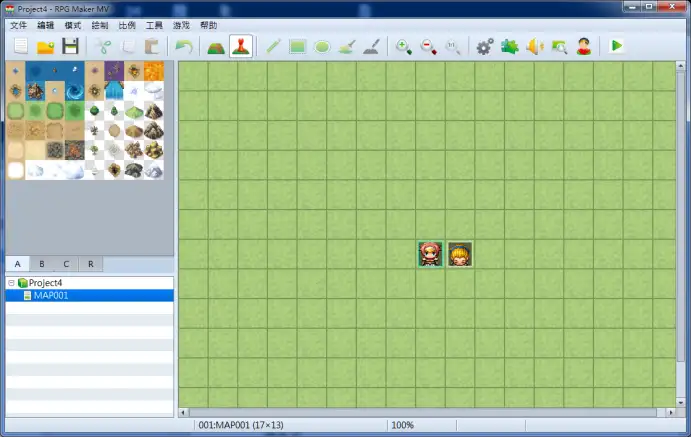
Task: Zoom in with the plus magnifier
Action: pos(403,46)
